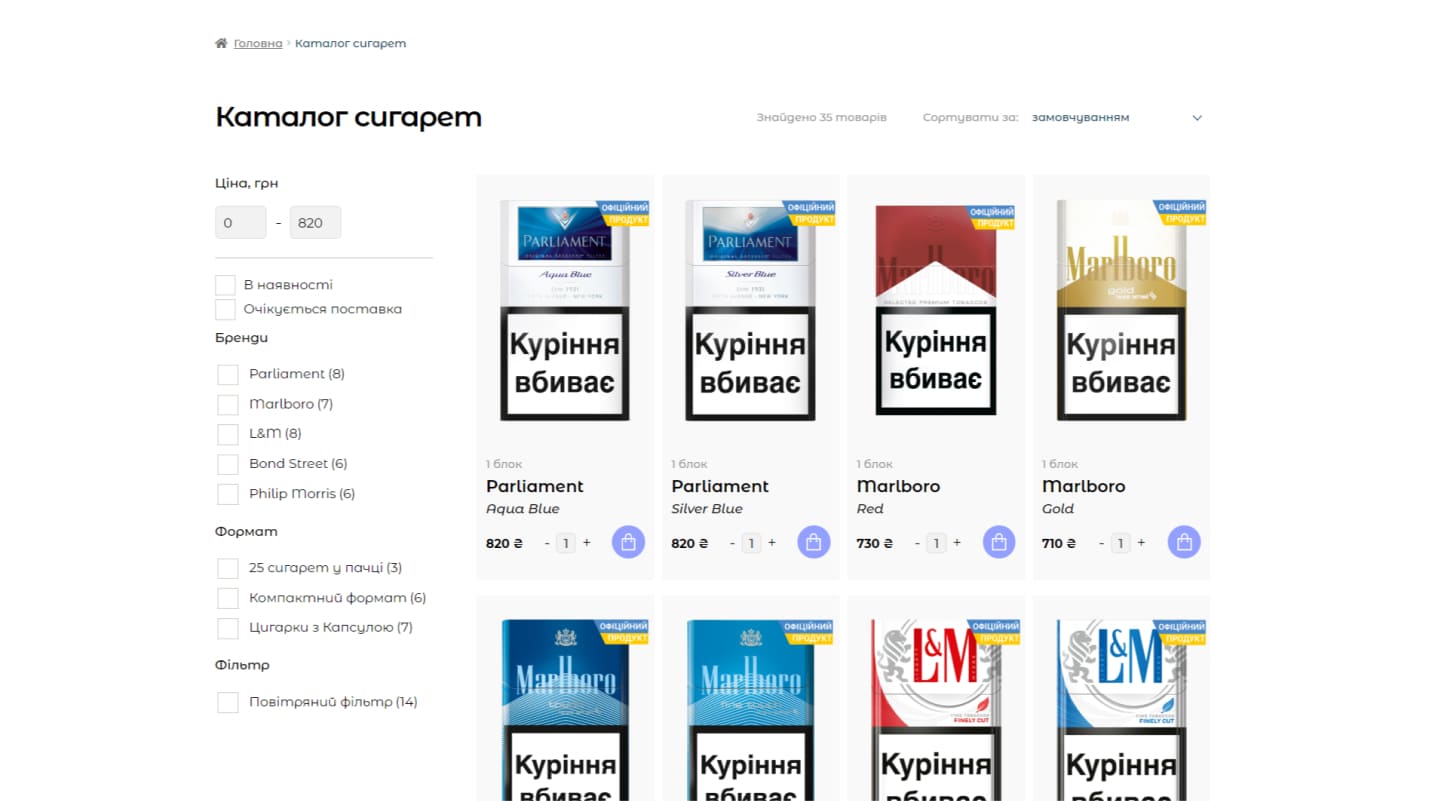1432x801 pixels.
Task: Increase quantity of Marlboro Red
Action: [957, 543]
